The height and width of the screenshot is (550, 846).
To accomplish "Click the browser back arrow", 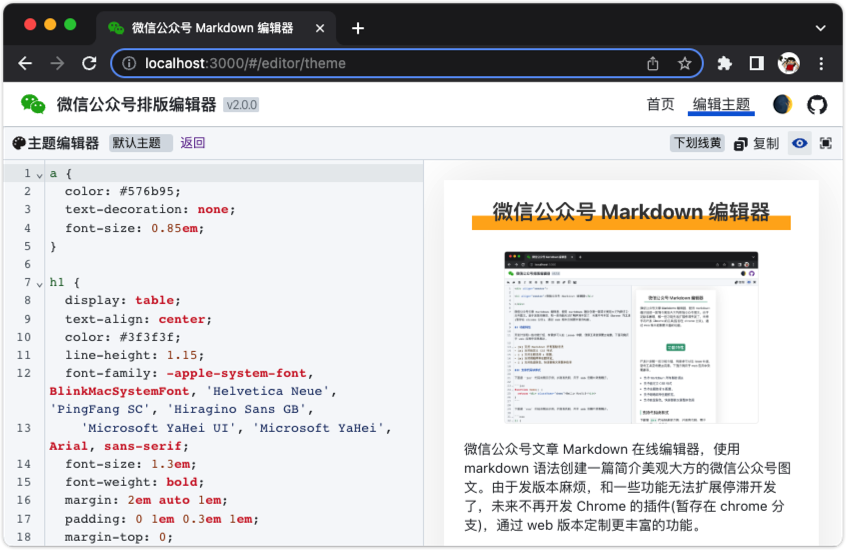I will pos(25,64).
